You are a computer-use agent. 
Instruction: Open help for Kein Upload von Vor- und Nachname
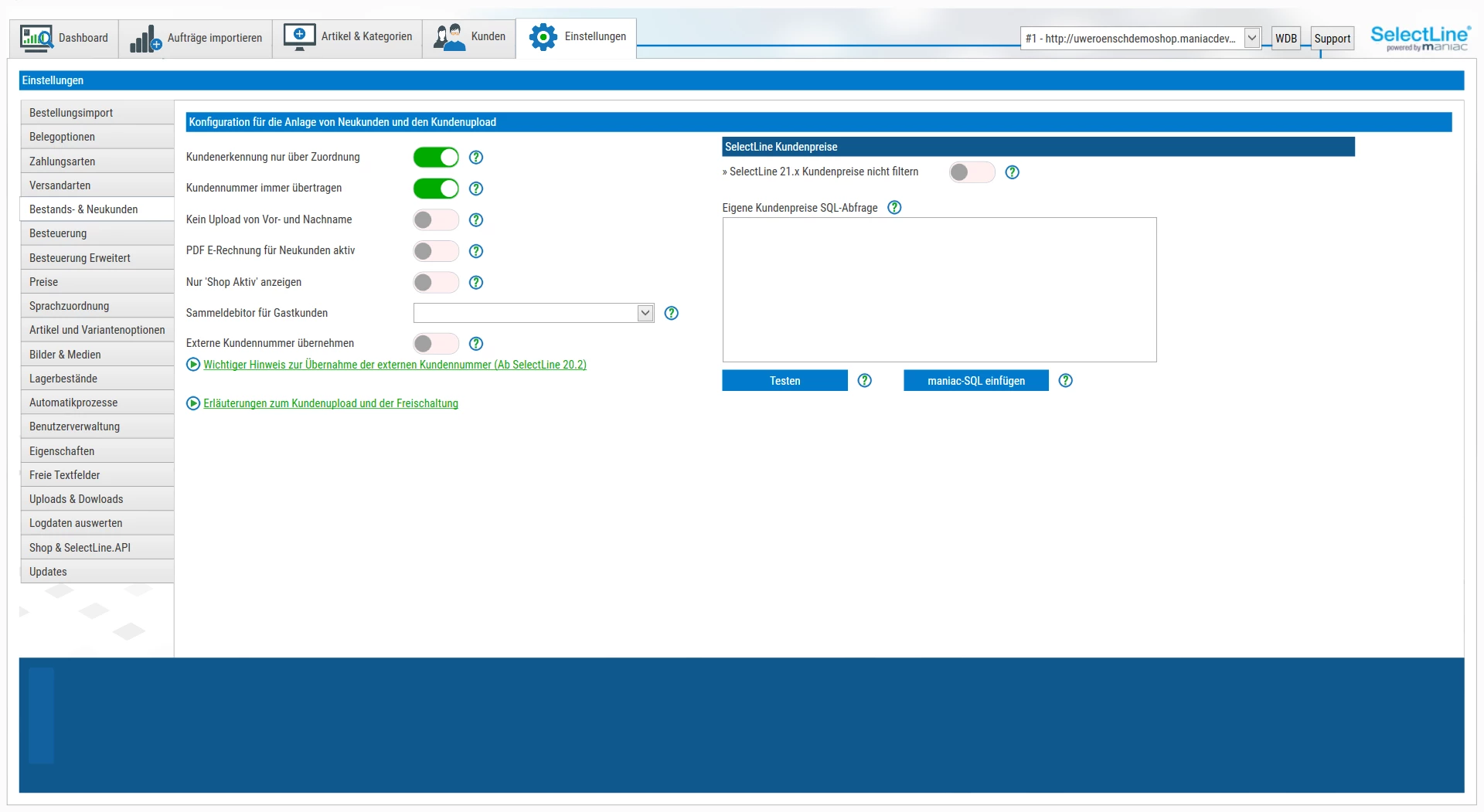click(x=476, y=220)
